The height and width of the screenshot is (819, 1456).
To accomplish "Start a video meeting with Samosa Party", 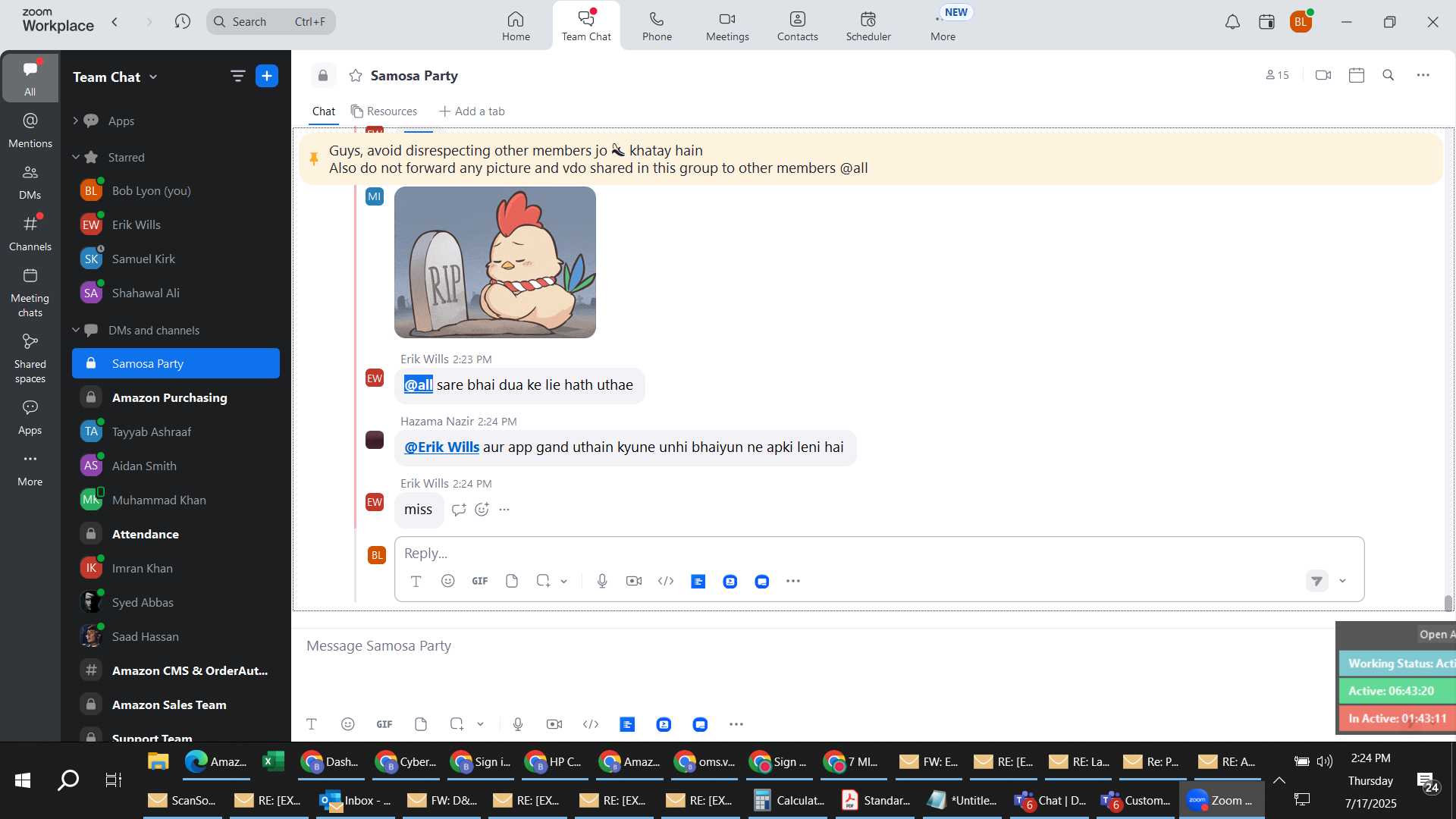I will pos(1323,75).
